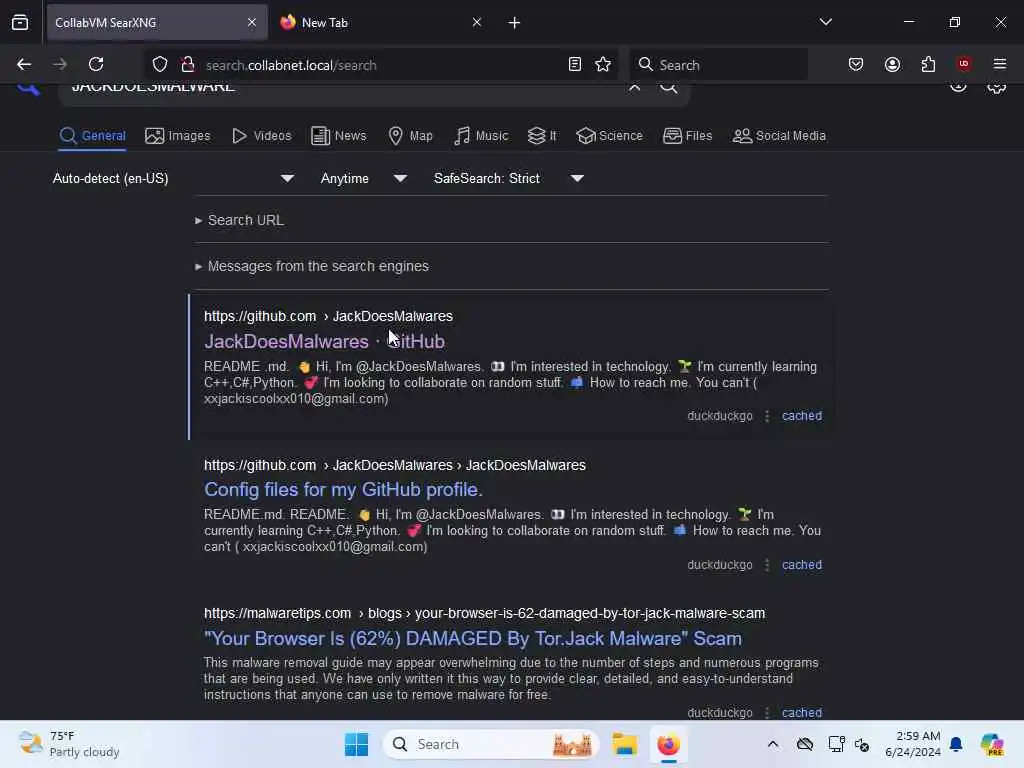Toggle reader view icon

tap(575, 64)
